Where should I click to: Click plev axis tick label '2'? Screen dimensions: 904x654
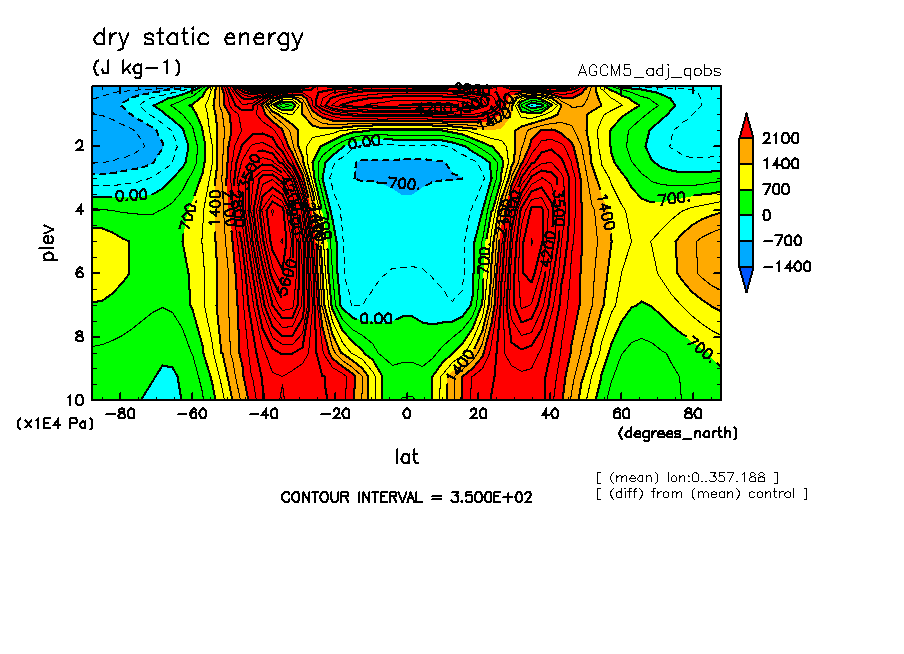pos(79,146)
